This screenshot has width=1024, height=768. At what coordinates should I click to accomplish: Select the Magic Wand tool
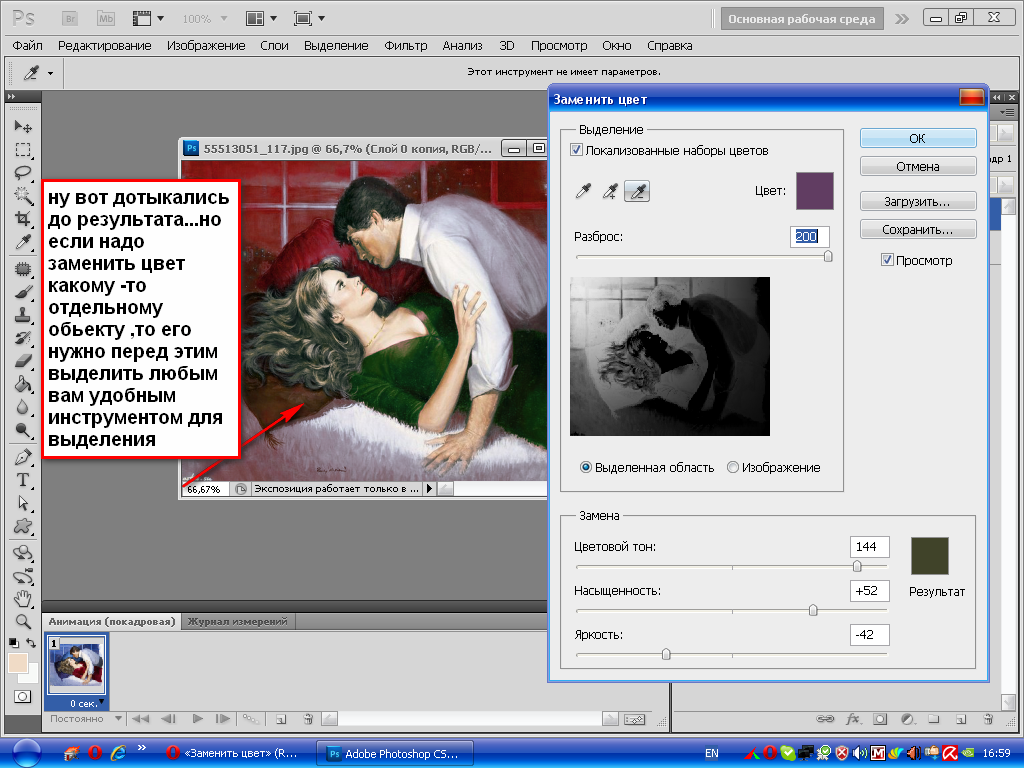click(23, 195)
